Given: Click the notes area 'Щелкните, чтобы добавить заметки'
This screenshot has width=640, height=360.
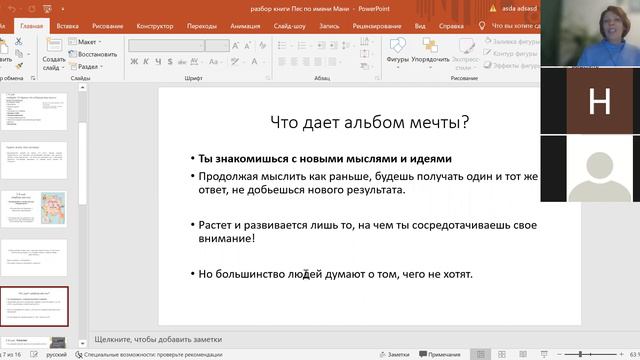Looking at the screenshot, I should (x=158, y=339).
